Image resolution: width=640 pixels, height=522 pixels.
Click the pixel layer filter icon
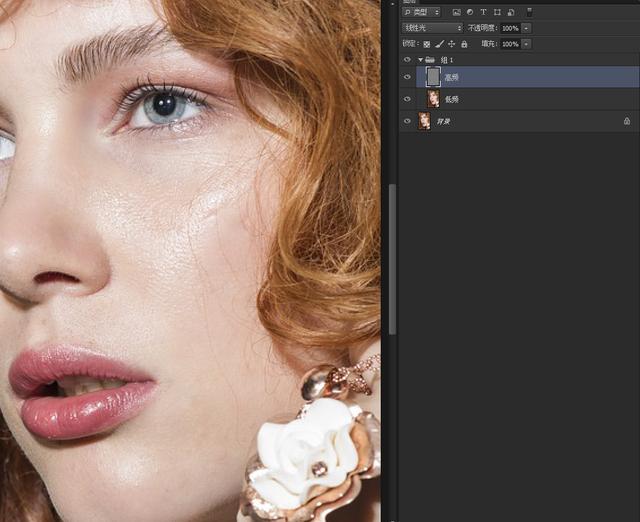pyautogui.click(x=456, y=12)
